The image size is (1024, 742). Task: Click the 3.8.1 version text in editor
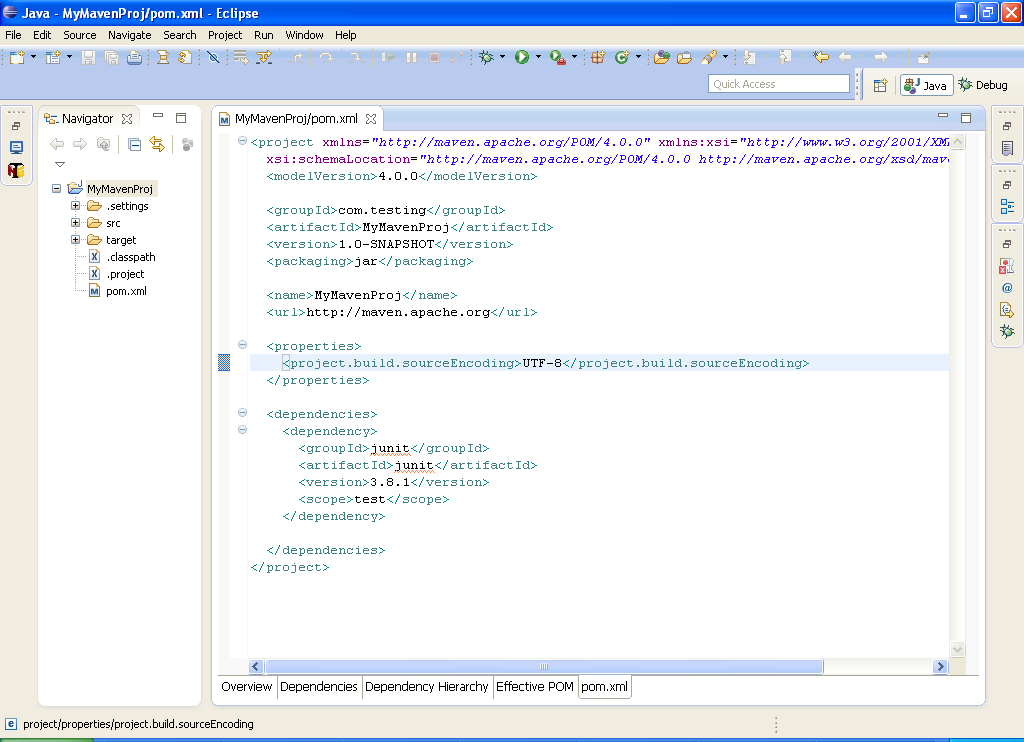(390, 482)
